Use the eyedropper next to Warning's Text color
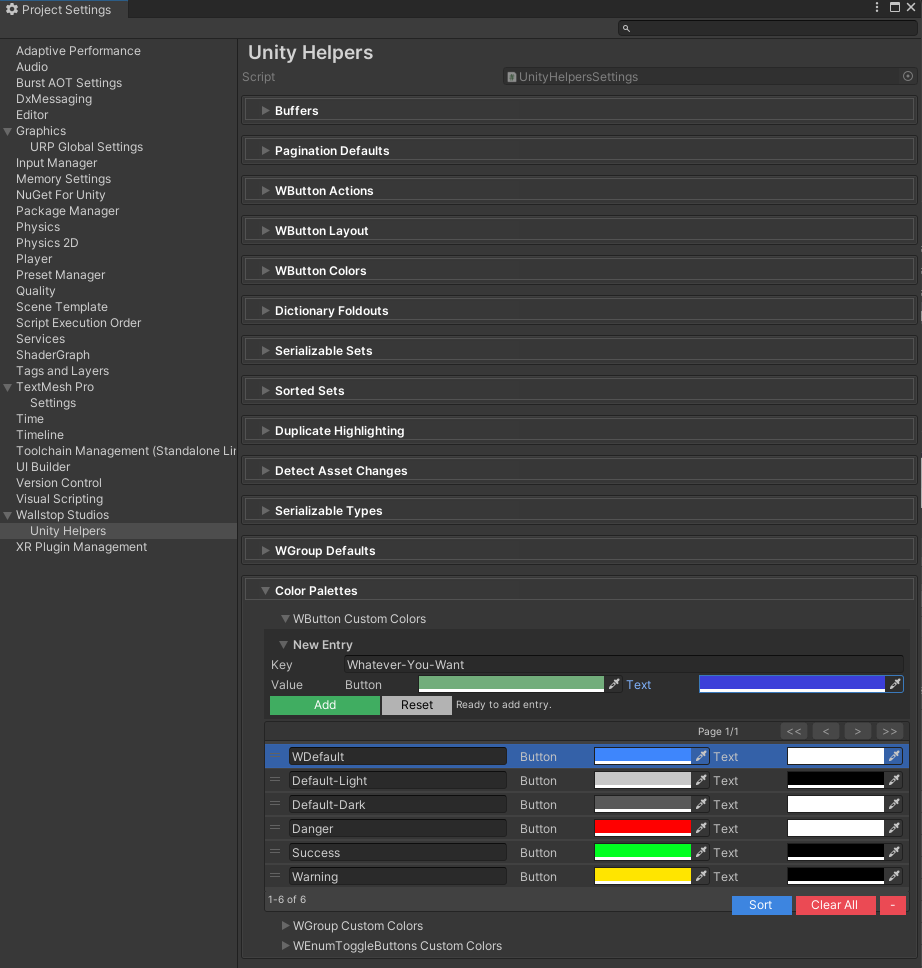 pyautogui.click(x=893, y=876)
